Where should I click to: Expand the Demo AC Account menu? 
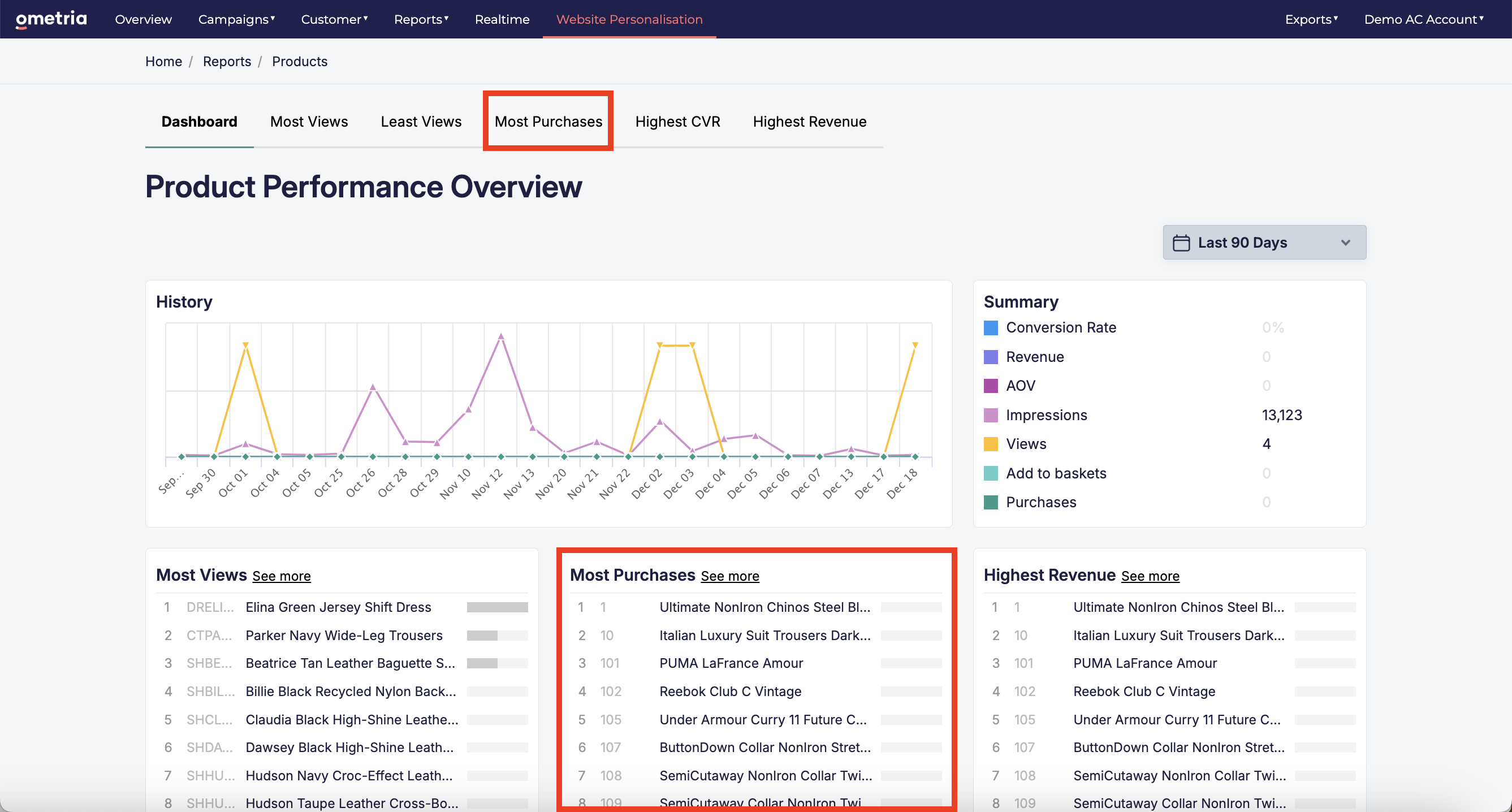click(1423, 19)
